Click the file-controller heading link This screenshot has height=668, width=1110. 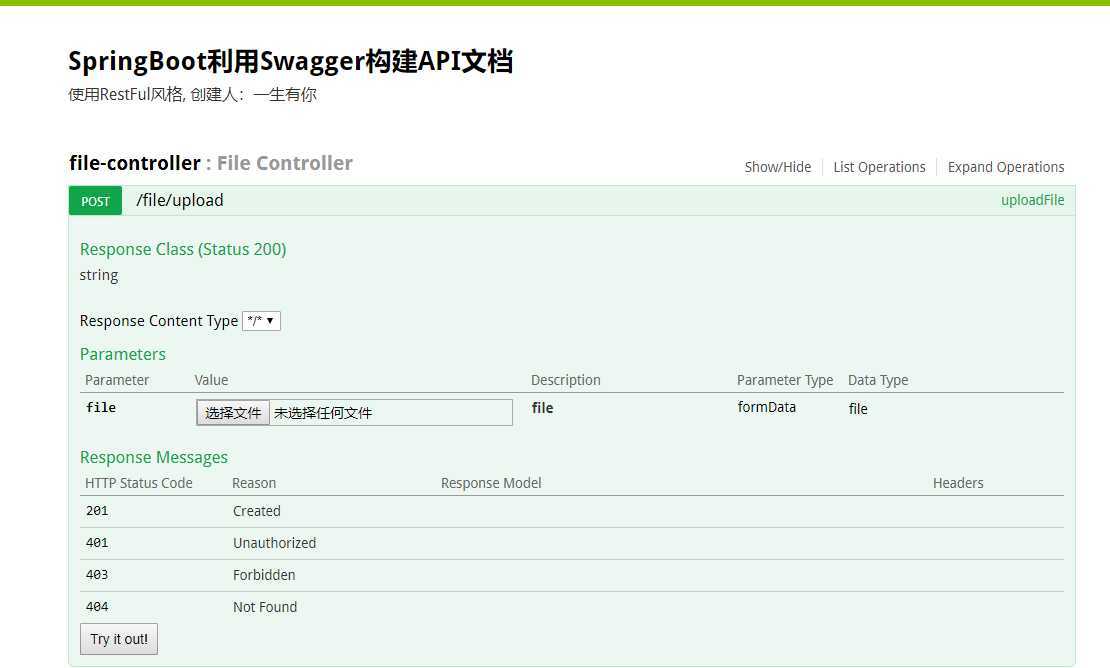(x=135, y=163)
